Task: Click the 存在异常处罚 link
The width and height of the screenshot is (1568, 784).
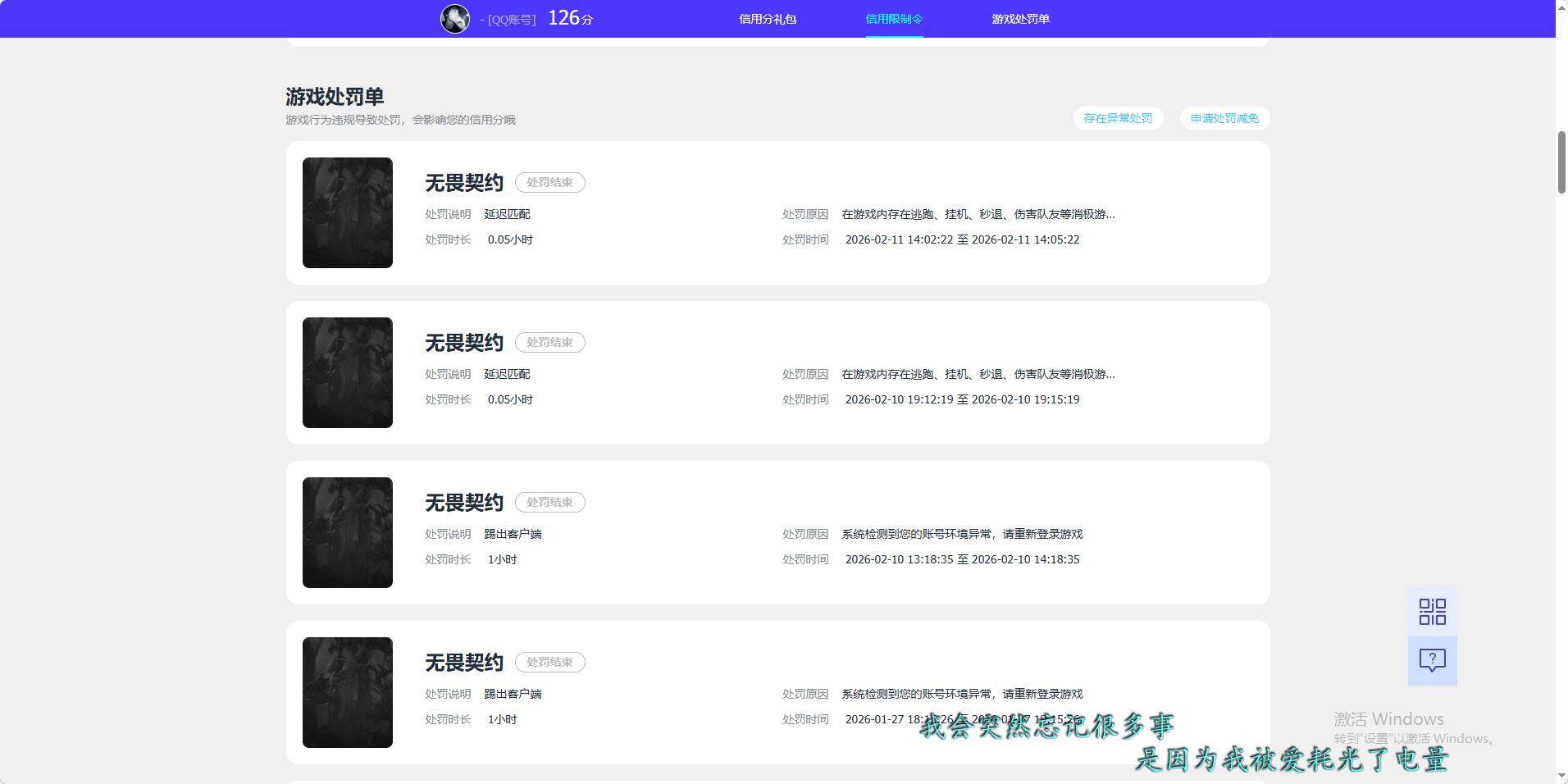Action: 1117,118
